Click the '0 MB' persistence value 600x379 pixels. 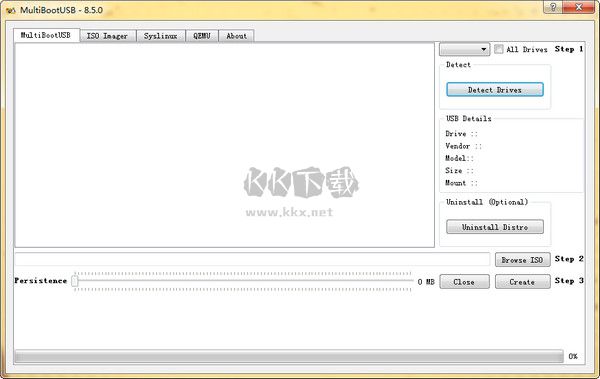coord(426,282)
